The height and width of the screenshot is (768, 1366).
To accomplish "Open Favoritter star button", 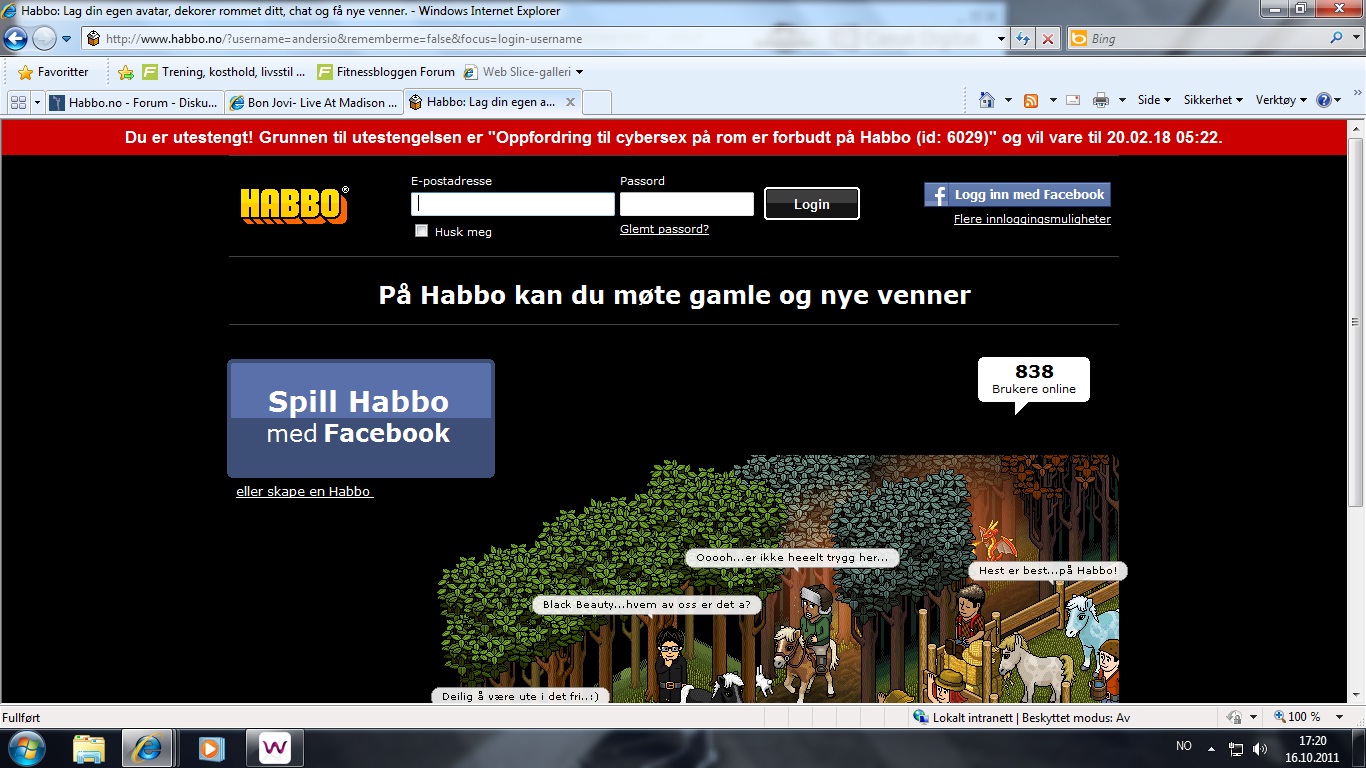I will [53, 72].
